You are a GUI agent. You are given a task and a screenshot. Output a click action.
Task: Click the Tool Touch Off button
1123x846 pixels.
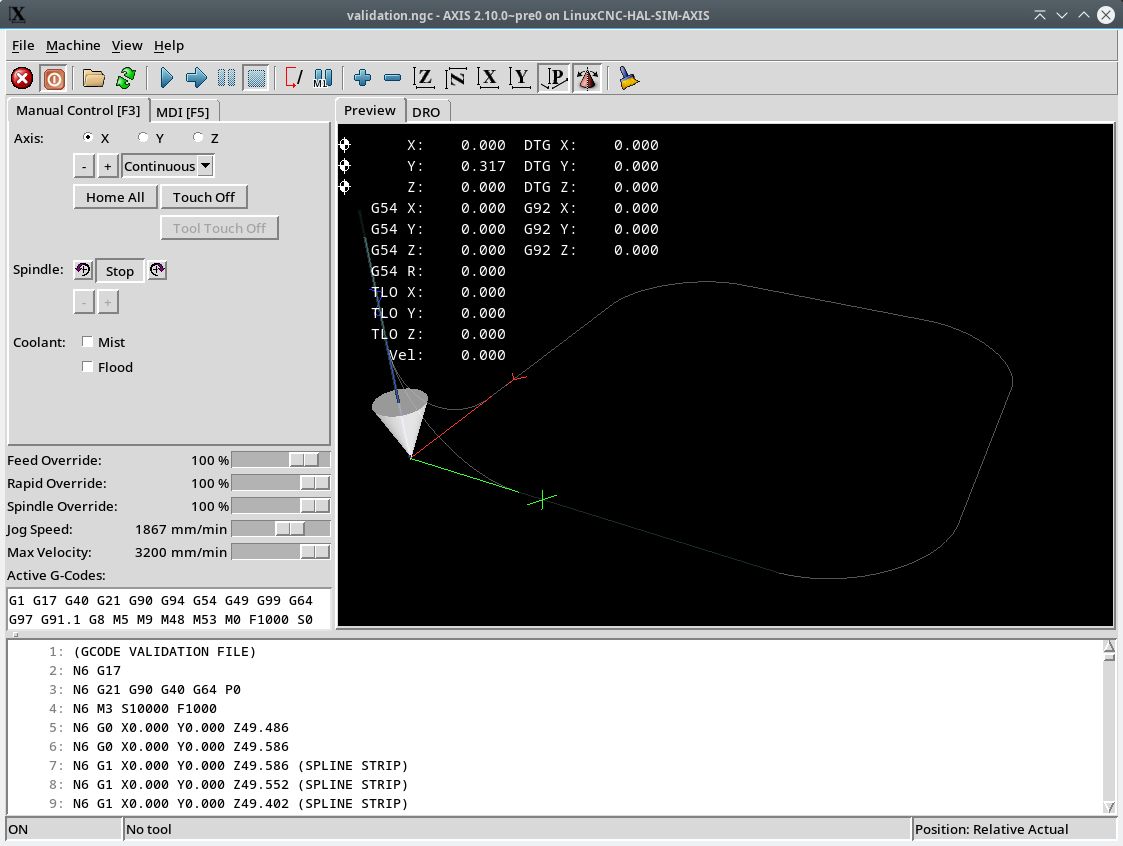click(219, 228)
